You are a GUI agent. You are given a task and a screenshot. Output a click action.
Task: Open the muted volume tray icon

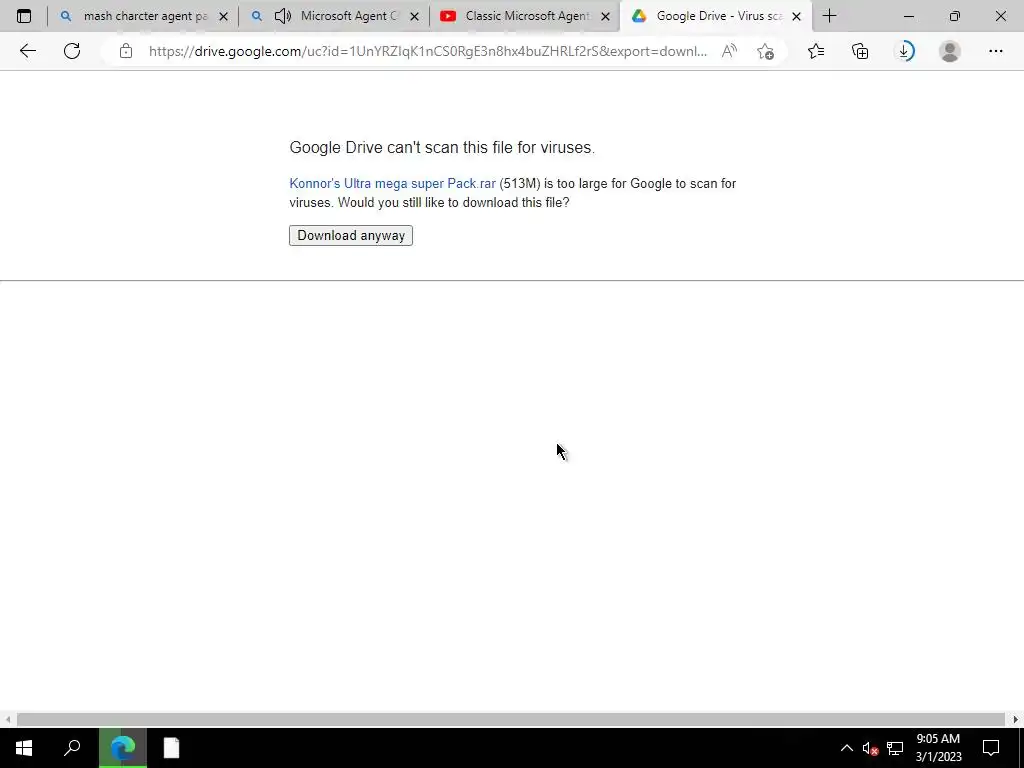870,748
